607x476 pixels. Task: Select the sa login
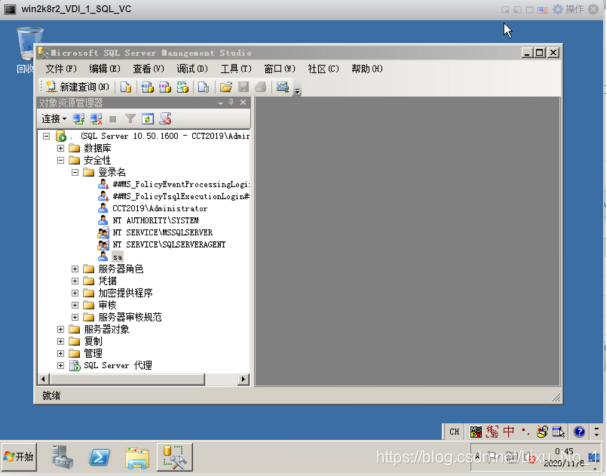coord(118,257)
